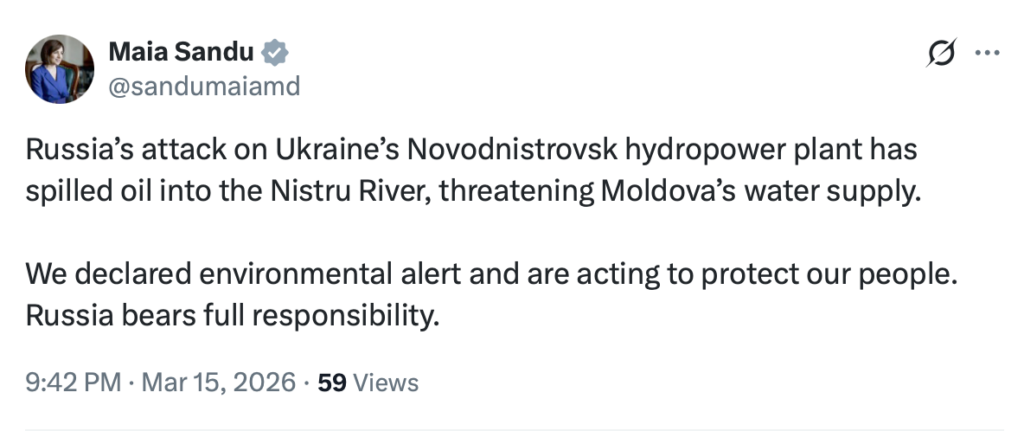Click the 9:42 PM timestamp

coord(73,383)
